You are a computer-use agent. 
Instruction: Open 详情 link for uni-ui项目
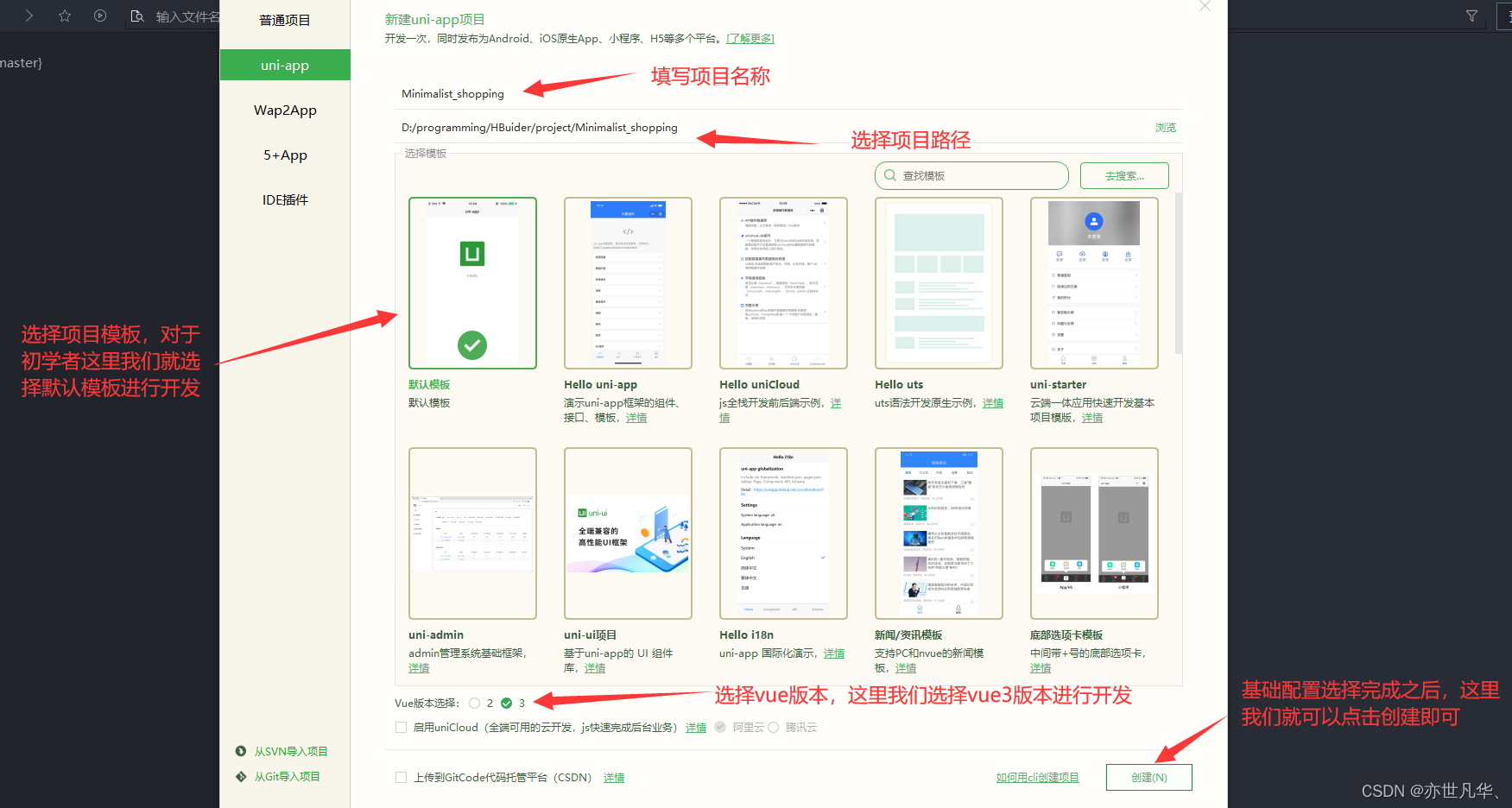(x=595, y=668)
